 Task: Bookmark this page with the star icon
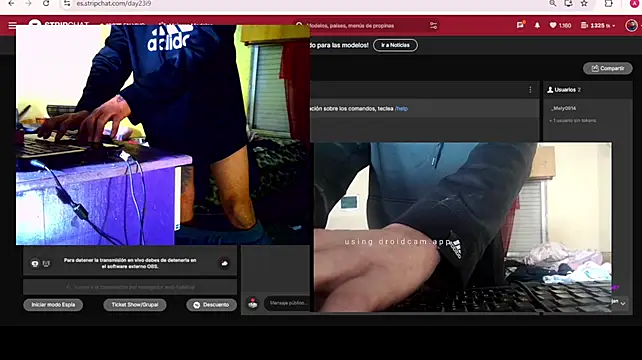click(x=584, y=4)
